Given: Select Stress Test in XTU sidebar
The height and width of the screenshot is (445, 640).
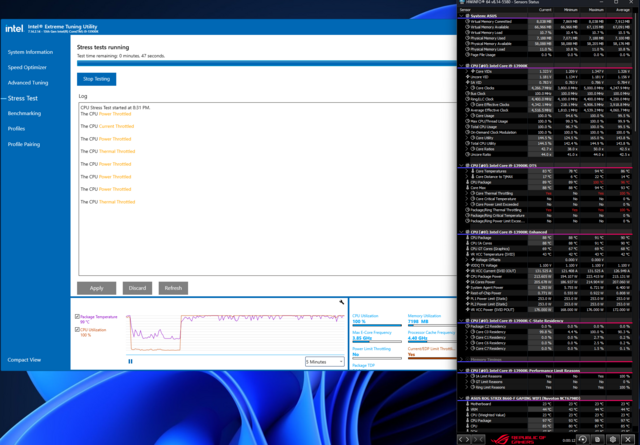Looking at the screenshot, I should pos(22,98).
